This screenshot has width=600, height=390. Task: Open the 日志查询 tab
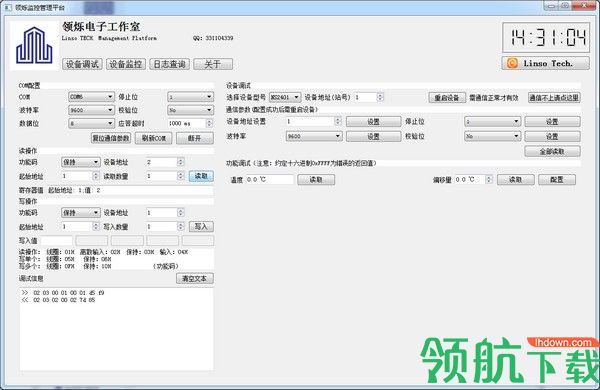pos(169,64)
